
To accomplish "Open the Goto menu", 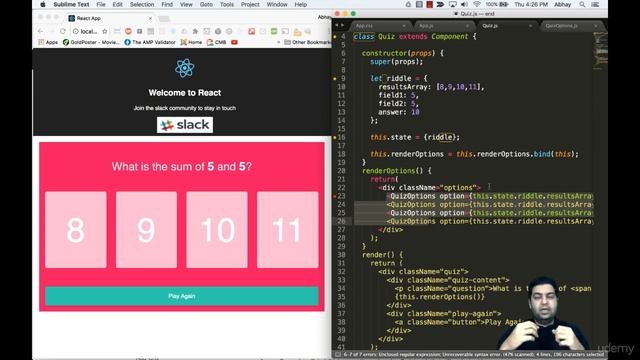I will coord(206,4).
